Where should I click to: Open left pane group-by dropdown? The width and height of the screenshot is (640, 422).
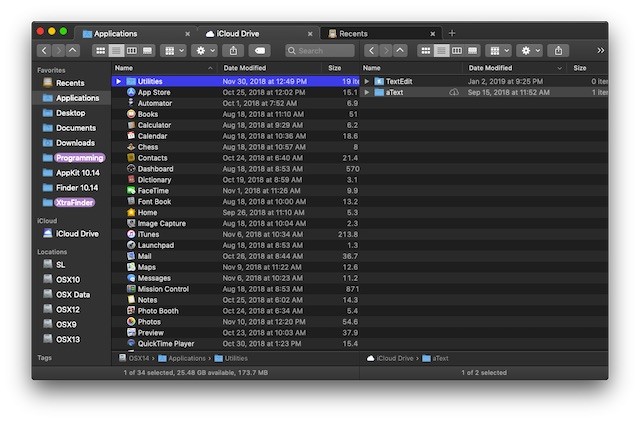click(174, 51)
